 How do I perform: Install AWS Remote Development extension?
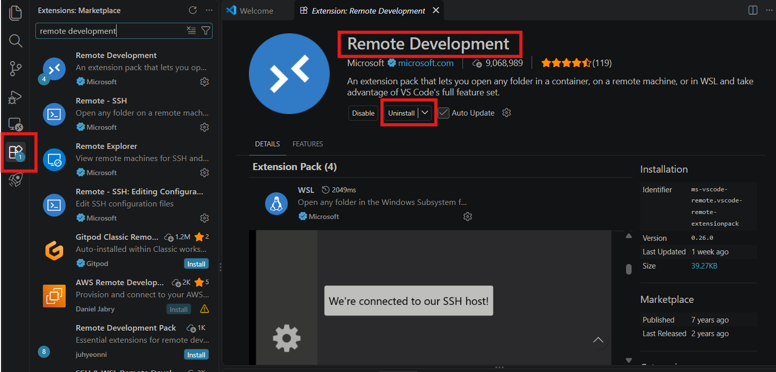click(178, 309)
